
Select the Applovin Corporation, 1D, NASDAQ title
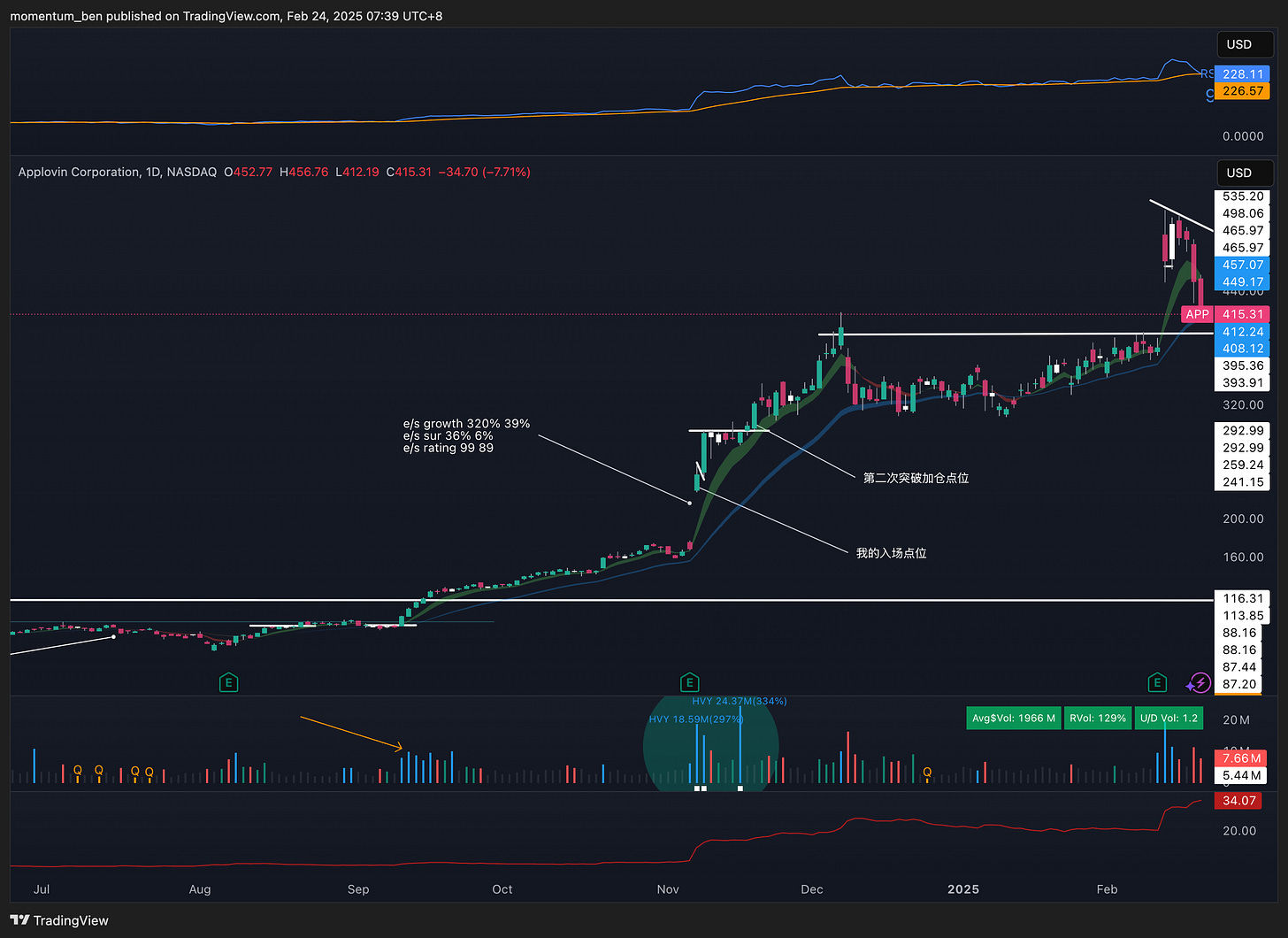118,172
